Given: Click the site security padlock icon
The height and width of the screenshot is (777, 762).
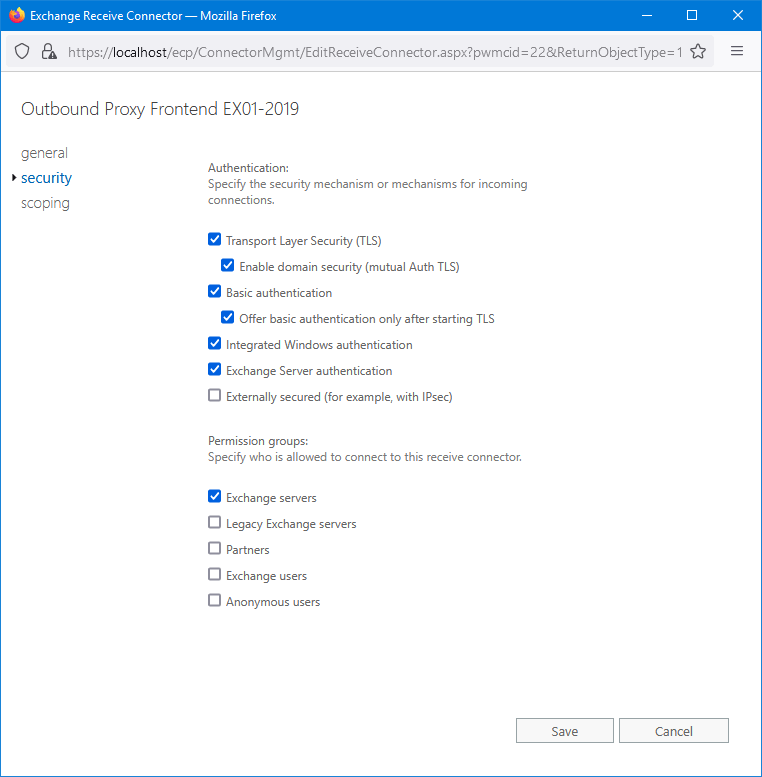Looking at the screenshot, I should tap(48, 52).
